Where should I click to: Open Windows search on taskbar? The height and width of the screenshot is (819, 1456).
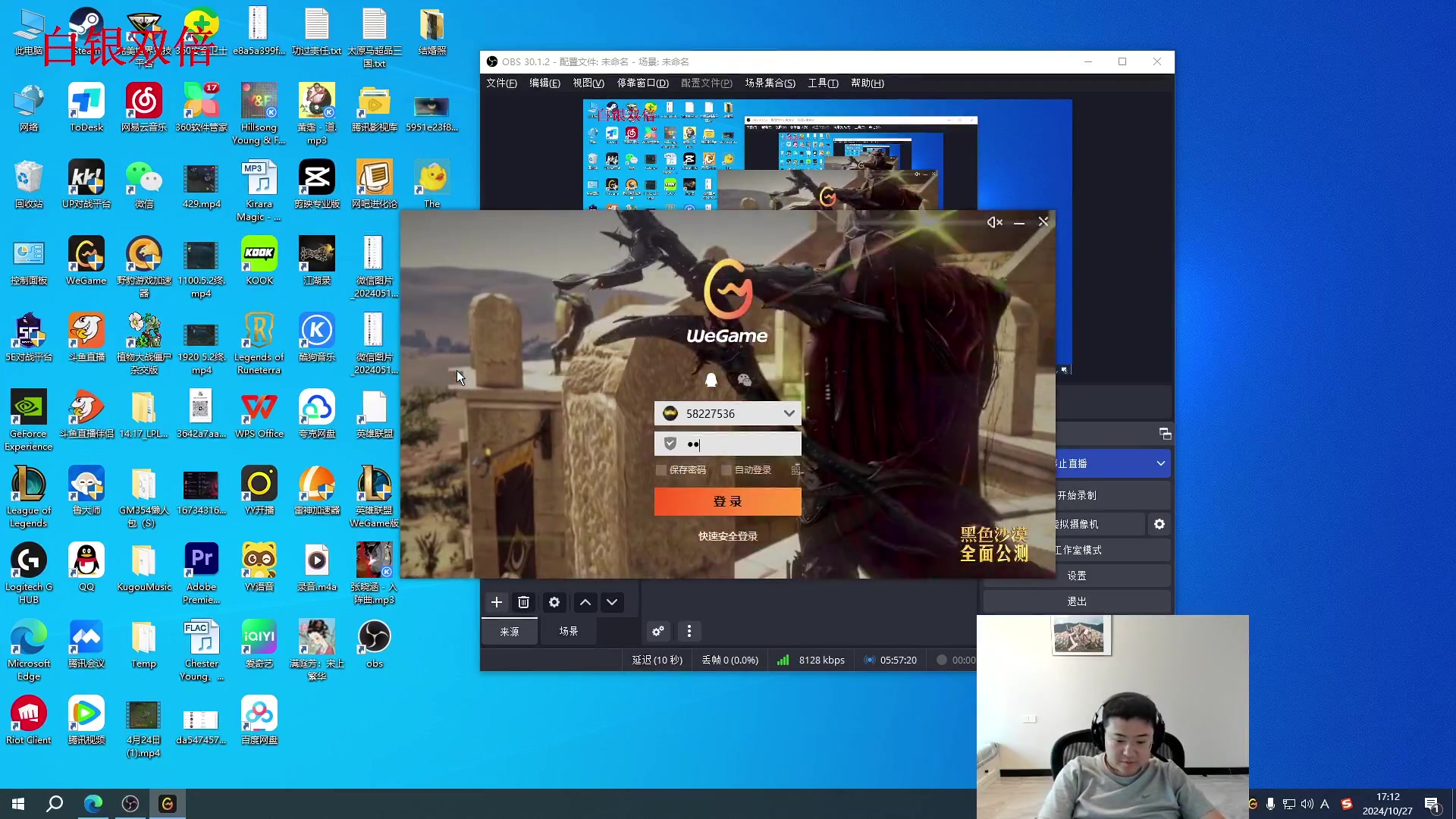coord(55,804)
